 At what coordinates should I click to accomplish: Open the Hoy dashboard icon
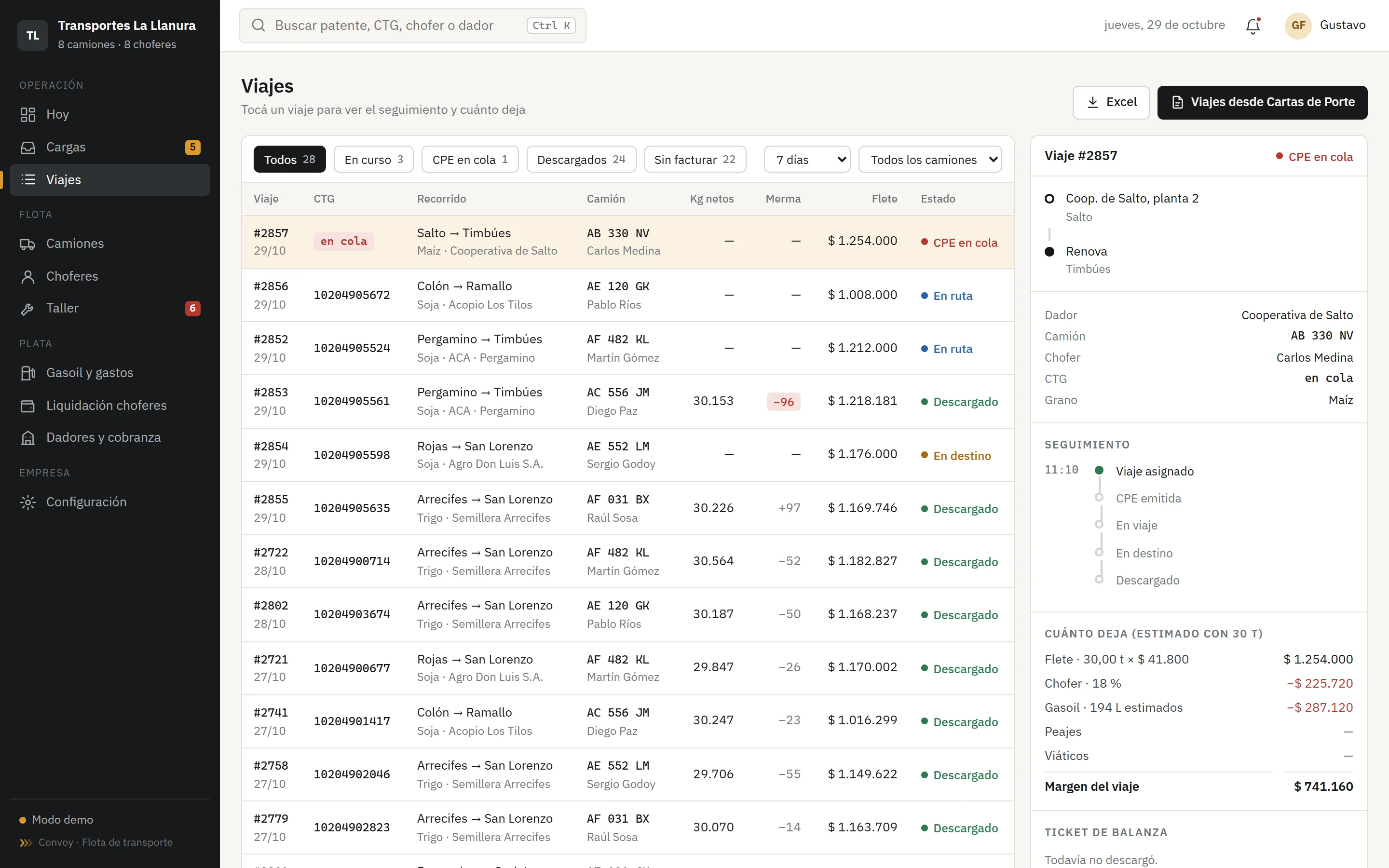pyautogui.click(x=27, y=115)
